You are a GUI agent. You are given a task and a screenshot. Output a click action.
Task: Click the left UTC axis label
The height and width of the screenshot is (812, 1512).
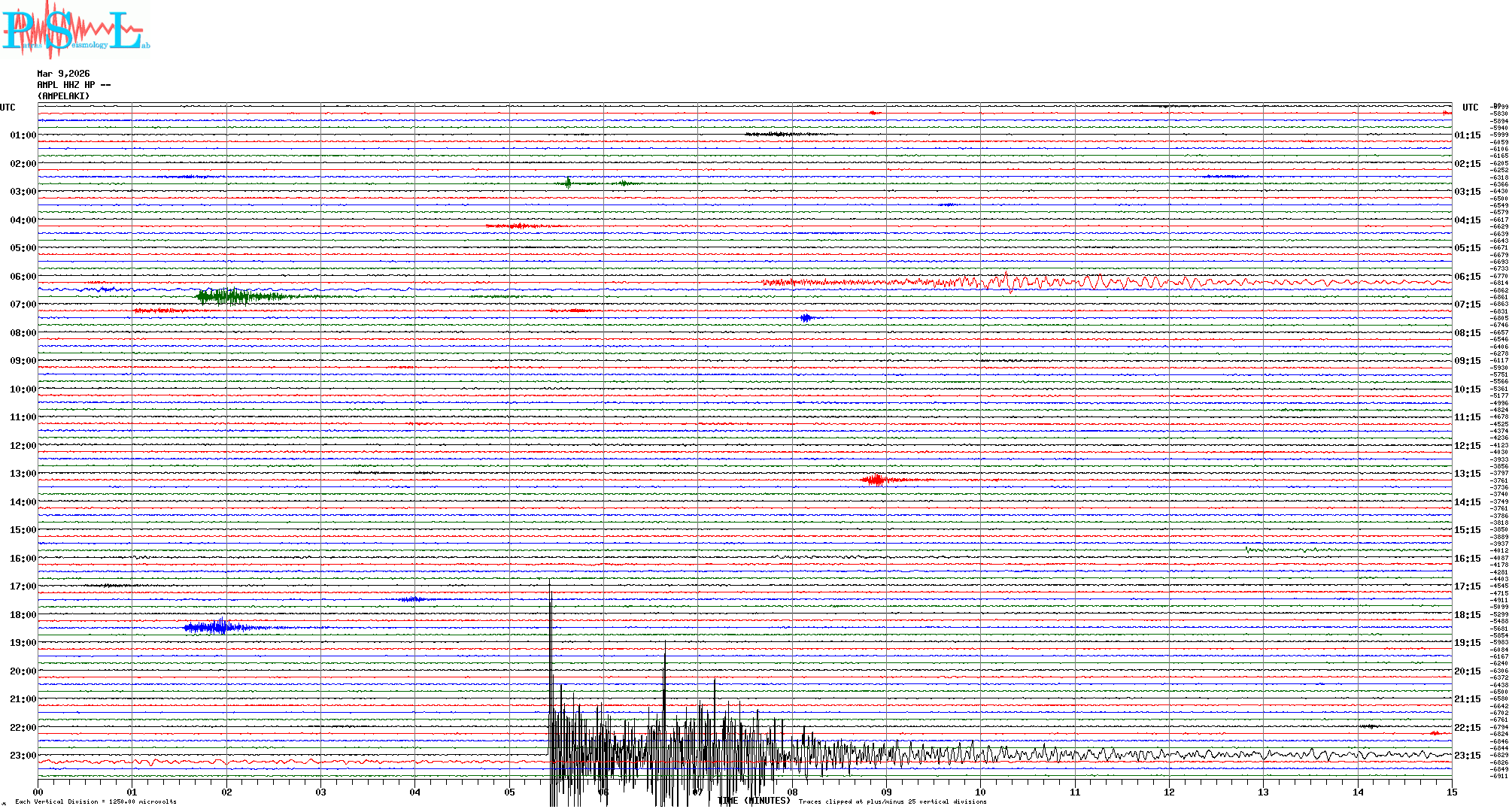[8, 108]
